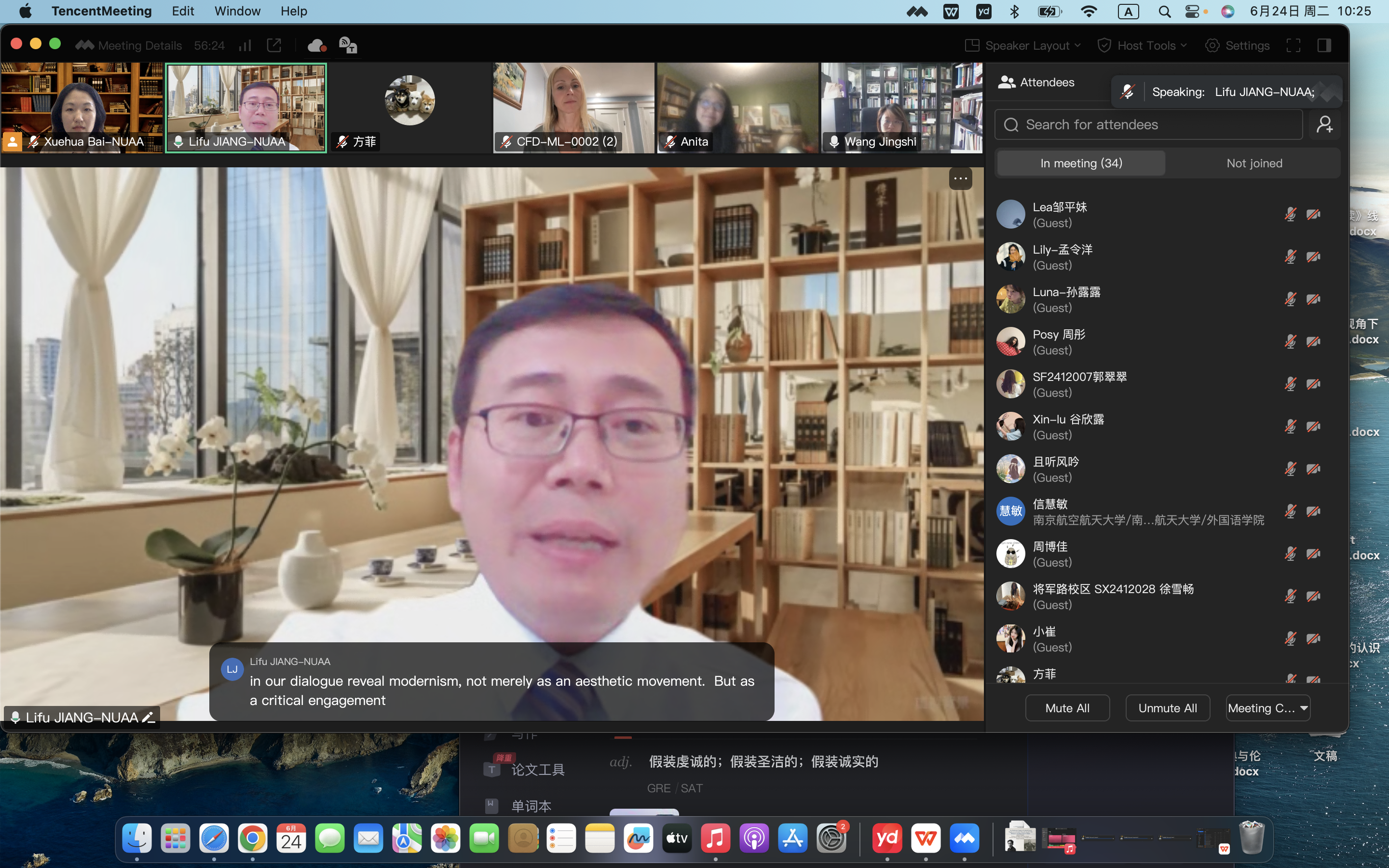This screenshot has width=1389, height=868.
Task: Toggle microphone for Lea邹平妹
Action: coord(1290,215)
